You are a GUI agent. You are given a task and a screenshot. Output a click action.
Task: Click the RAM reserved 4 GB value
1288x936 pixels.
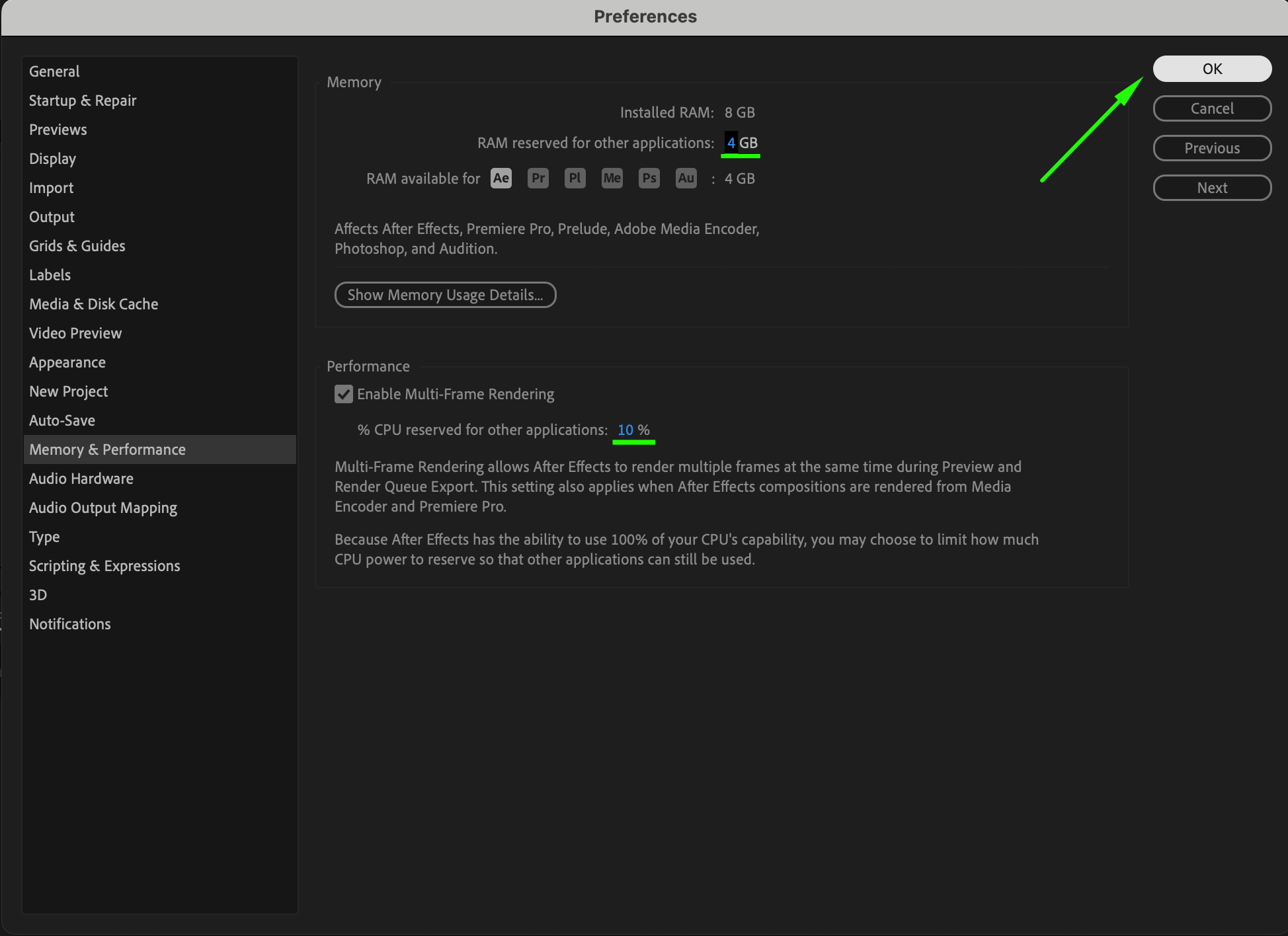731,143
